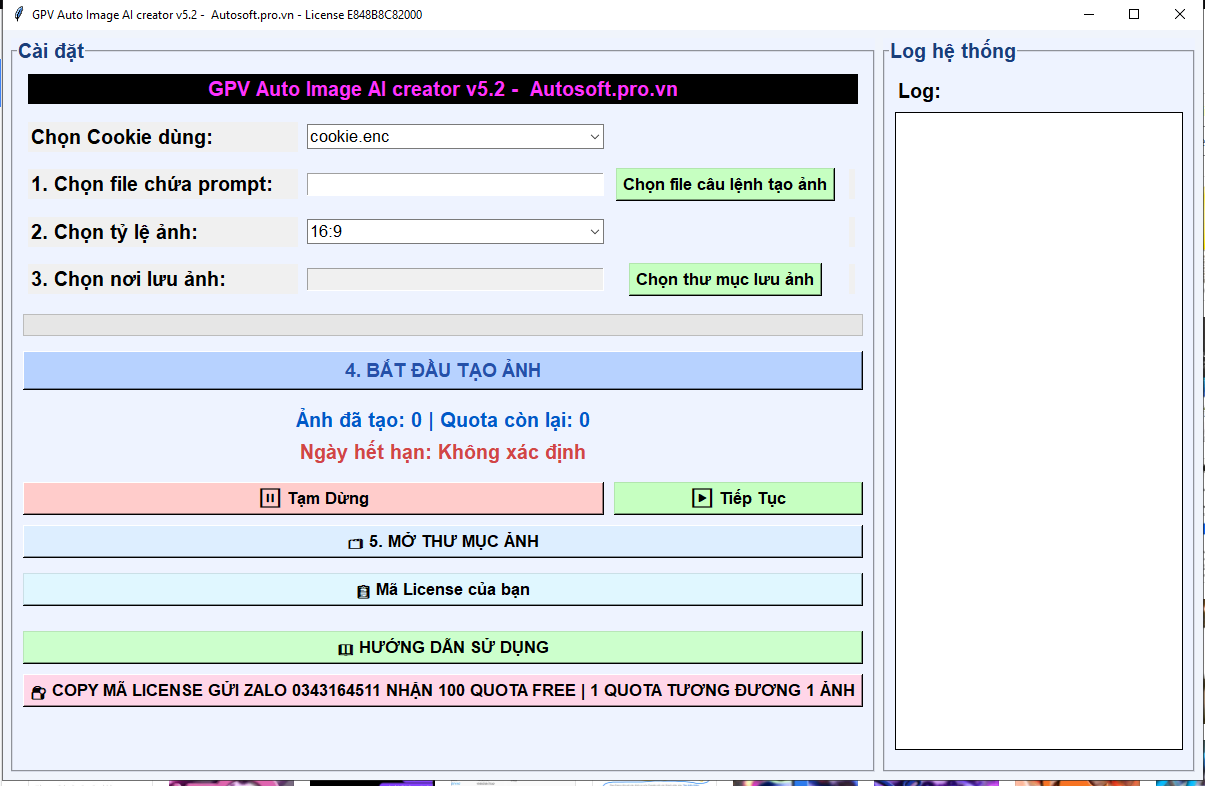Click the Ảnh đã tạo quota status text
Image resolution: width=1205 pixels, height=786 pixels.
point(443,420)
